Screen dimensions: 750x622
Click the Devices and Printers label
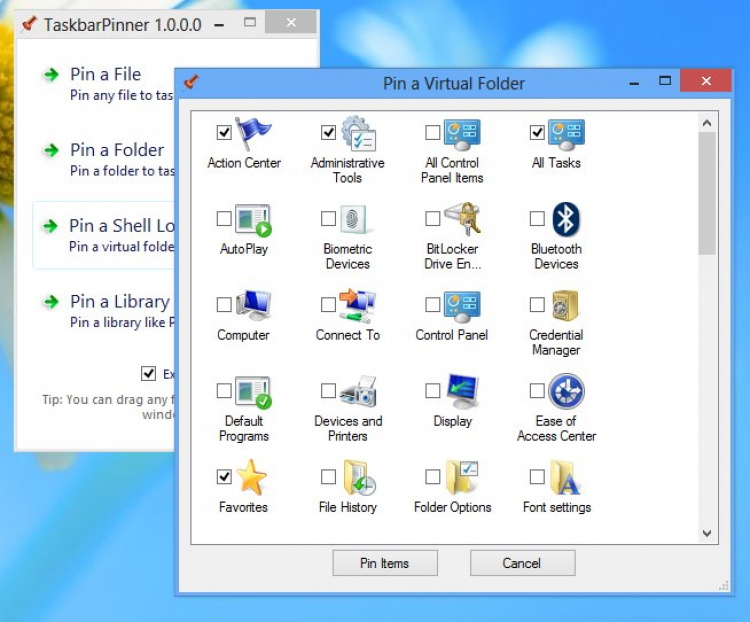[x=348, y=429]
